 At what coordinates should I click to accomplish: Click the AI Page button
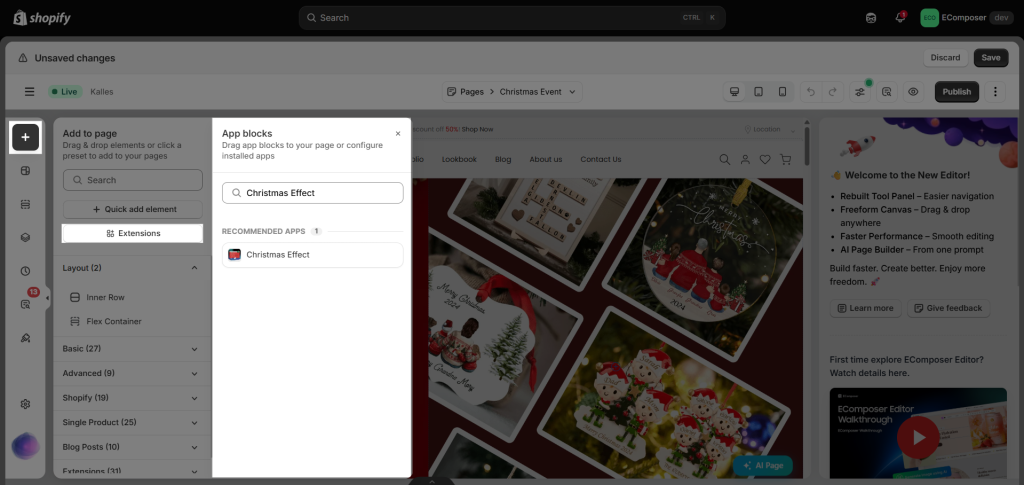tap(763, 466)
